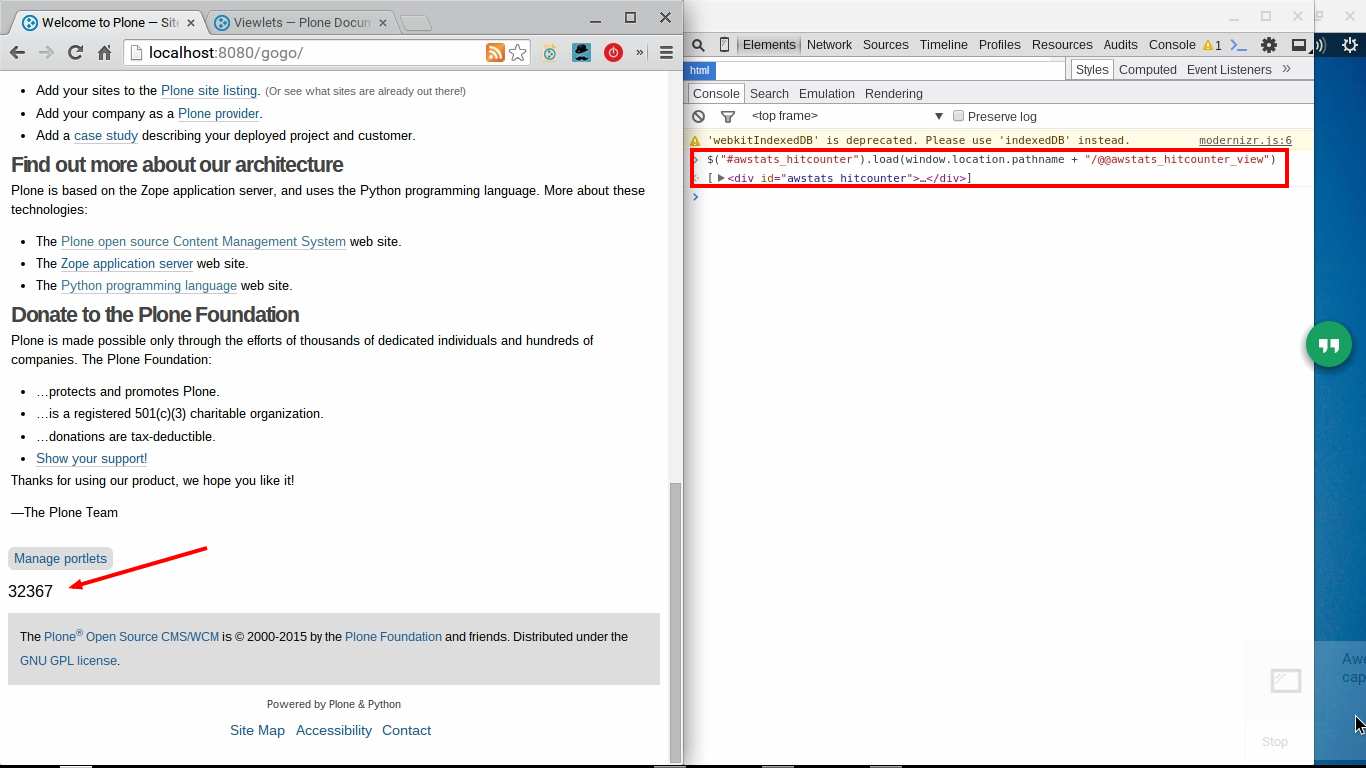Expand the awstats_hitcounter div node

721,178
